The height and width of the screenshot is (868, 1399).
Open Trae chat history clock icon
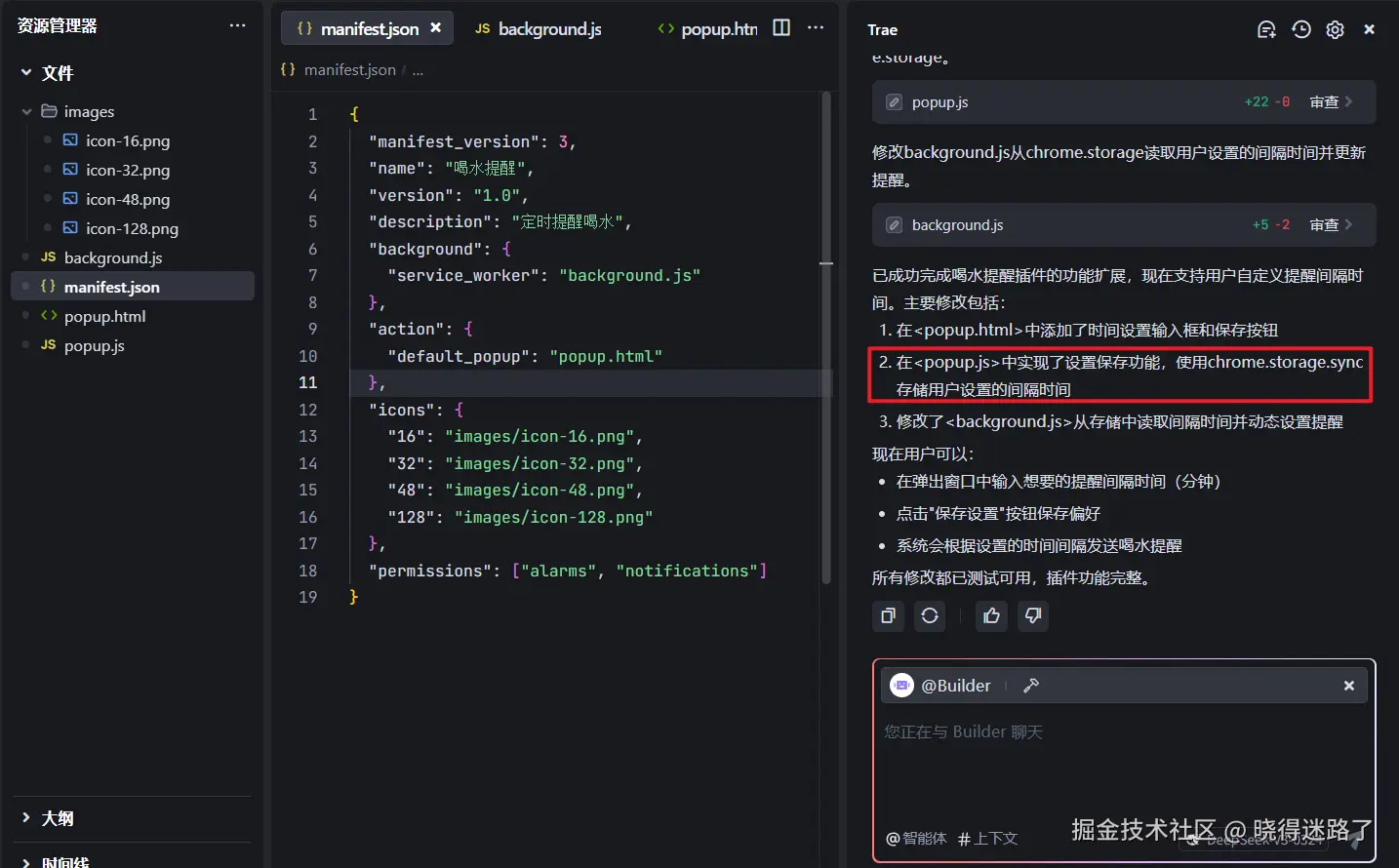pyautogui.click(x=1300, y=29)
